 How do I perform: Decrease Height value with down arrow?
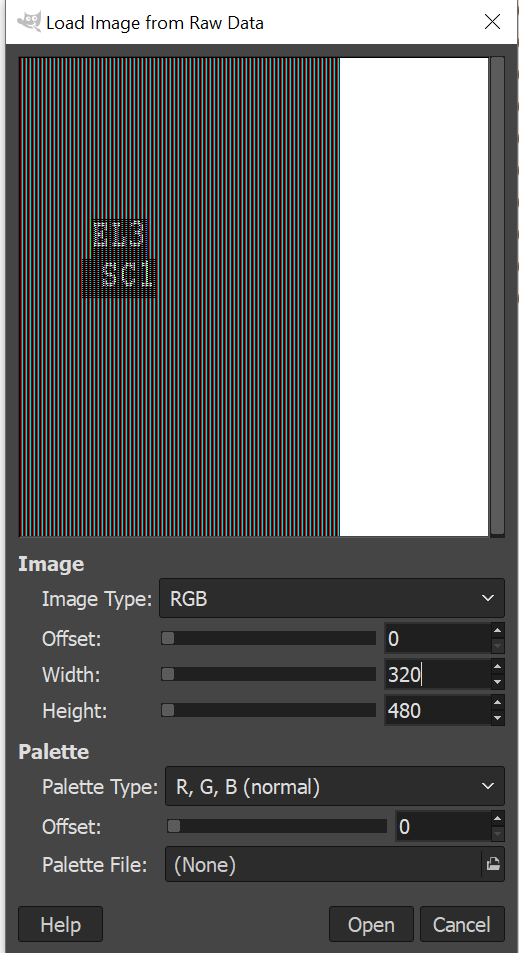(498, 718)
